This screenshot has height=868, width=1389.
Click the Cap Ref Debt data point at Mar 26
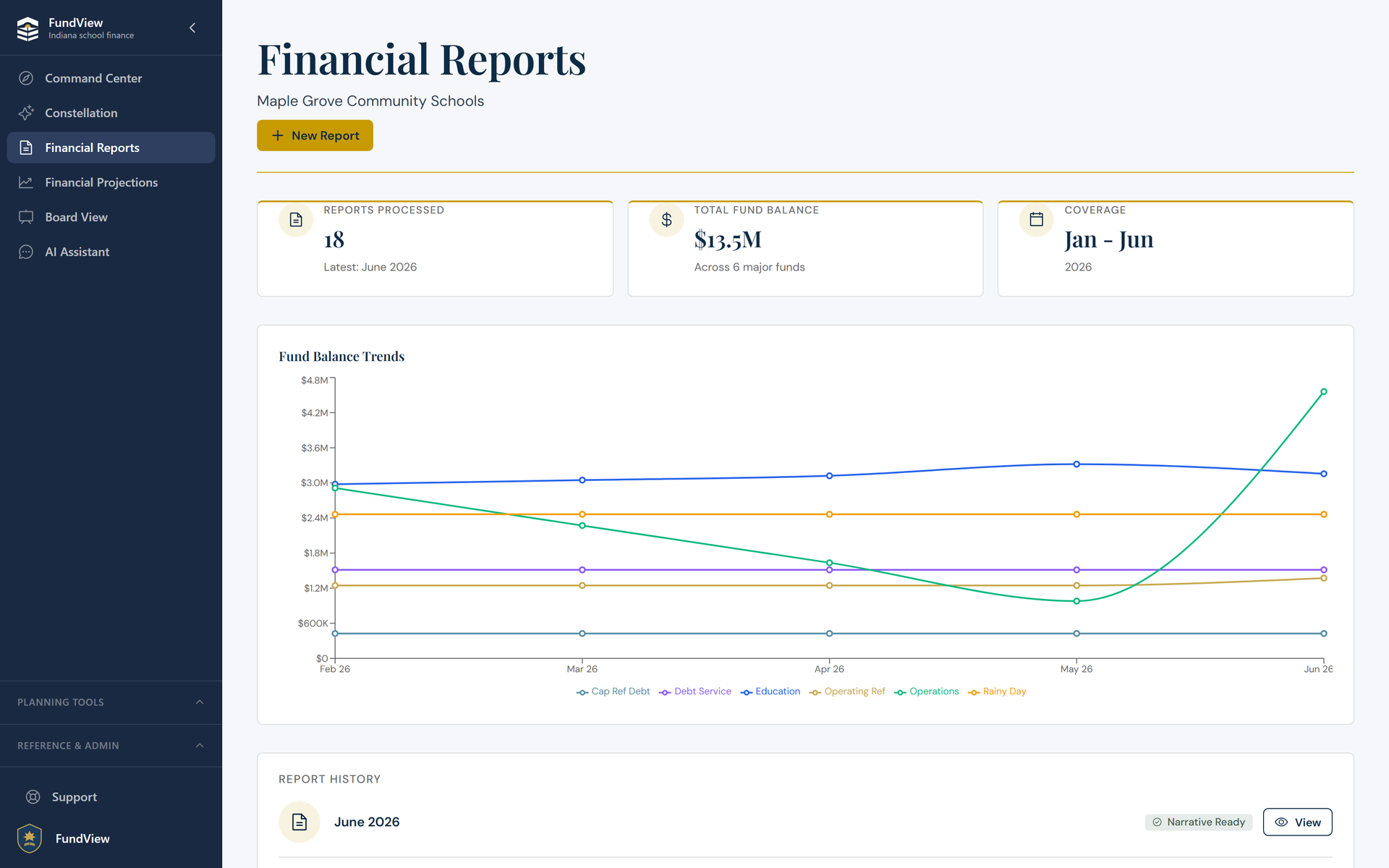point(582,634)
